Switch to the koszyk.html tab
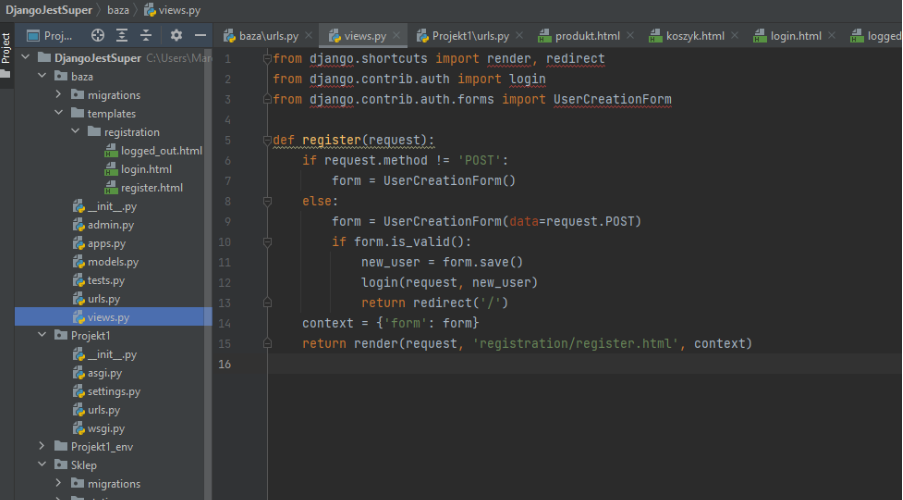 click(x=695, y=36)
